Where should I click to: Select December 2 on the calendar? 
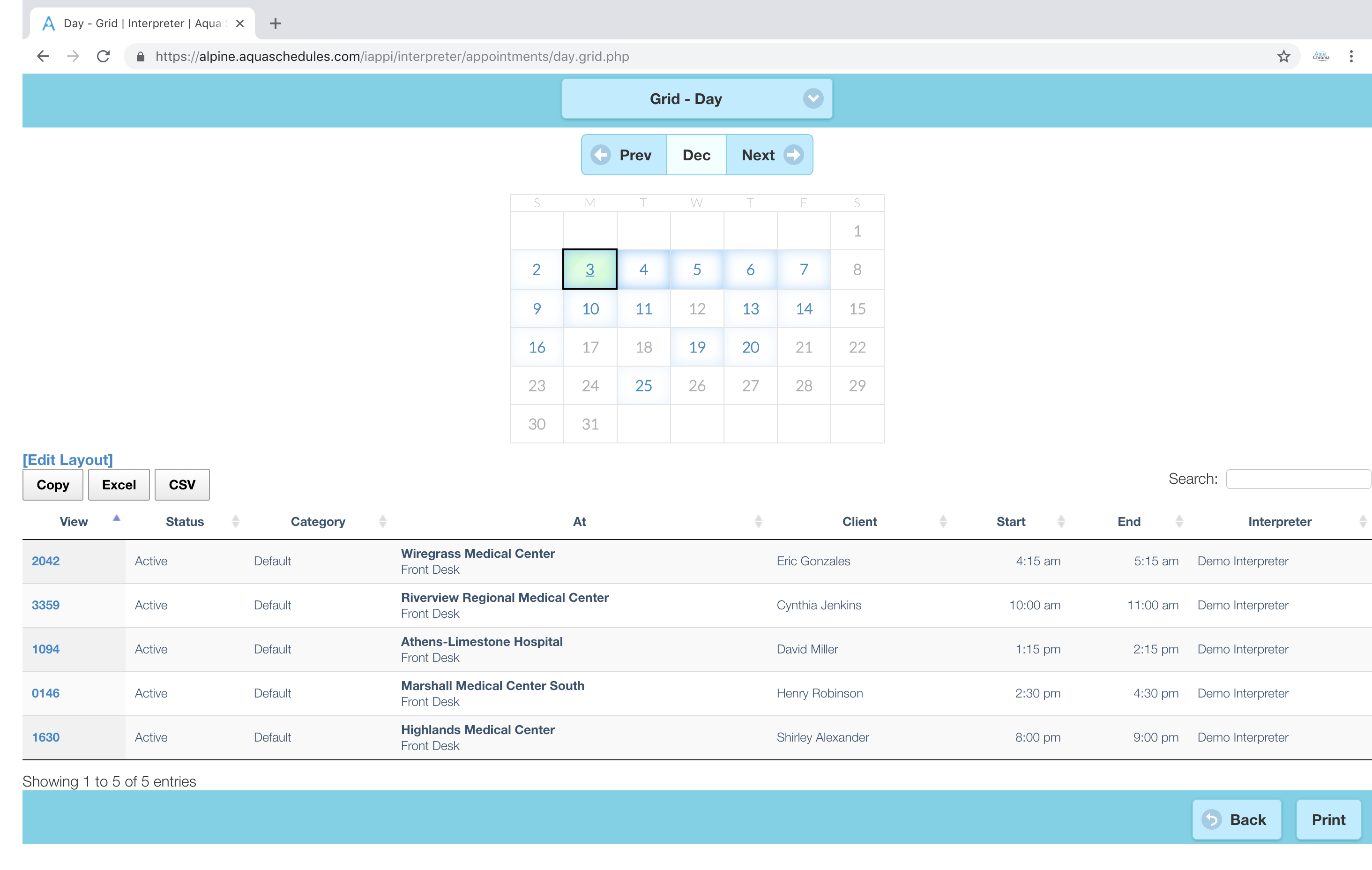537,270
